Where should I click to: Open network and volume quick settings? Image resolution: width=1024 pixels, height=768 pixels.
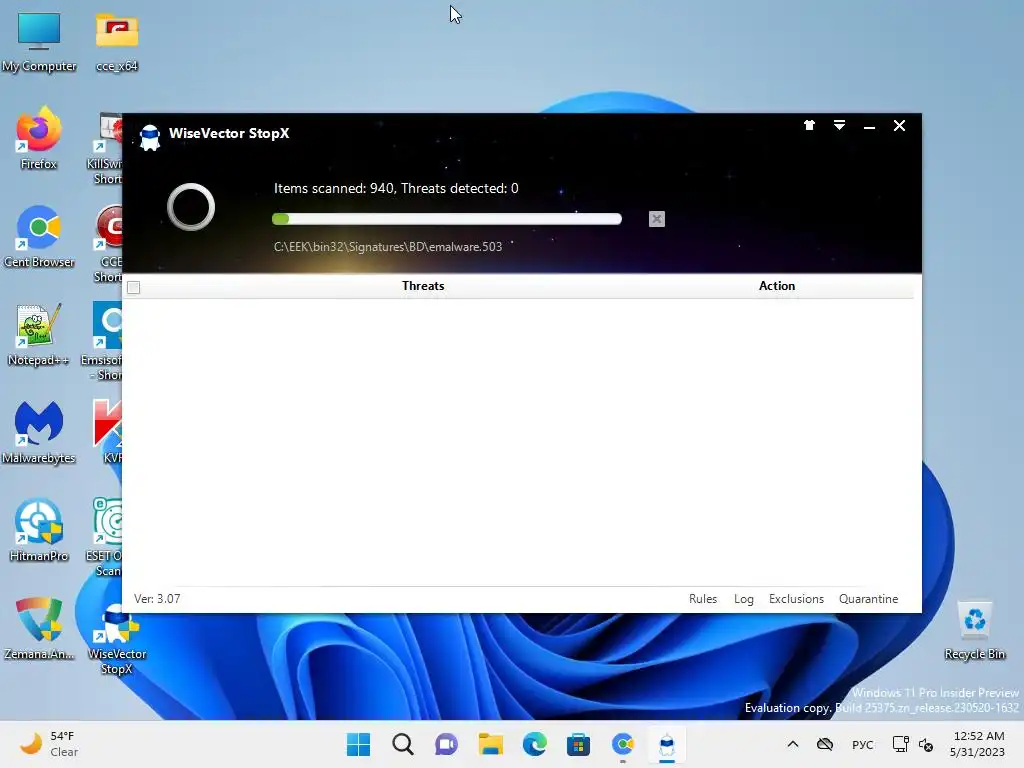913,744
